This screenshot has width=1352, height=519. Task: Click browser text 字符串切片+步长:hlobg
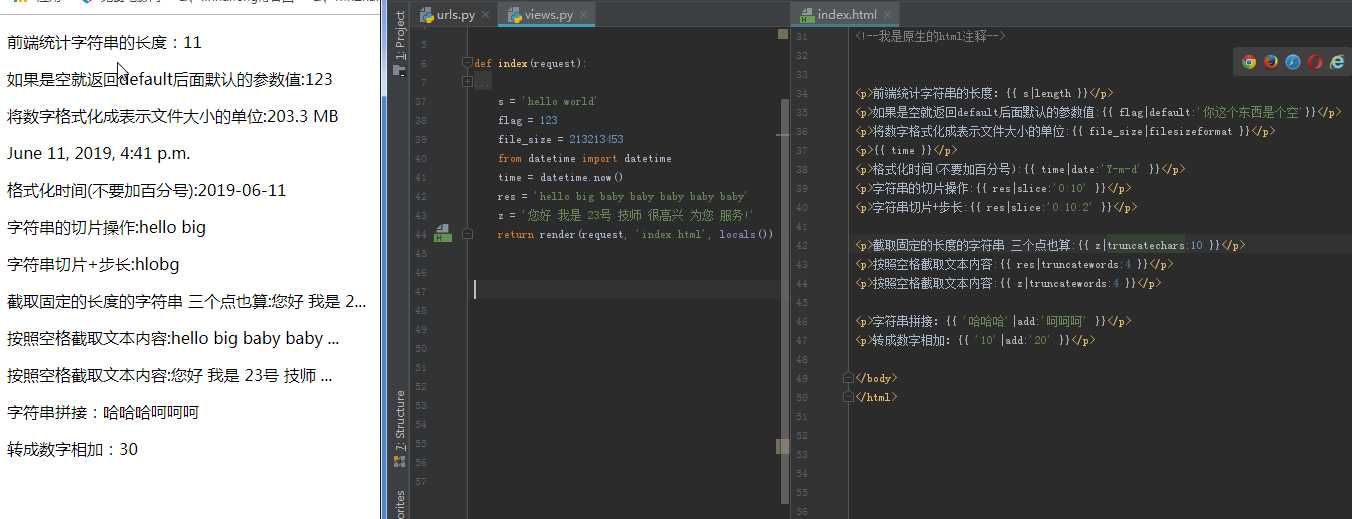tap(93, 264)
